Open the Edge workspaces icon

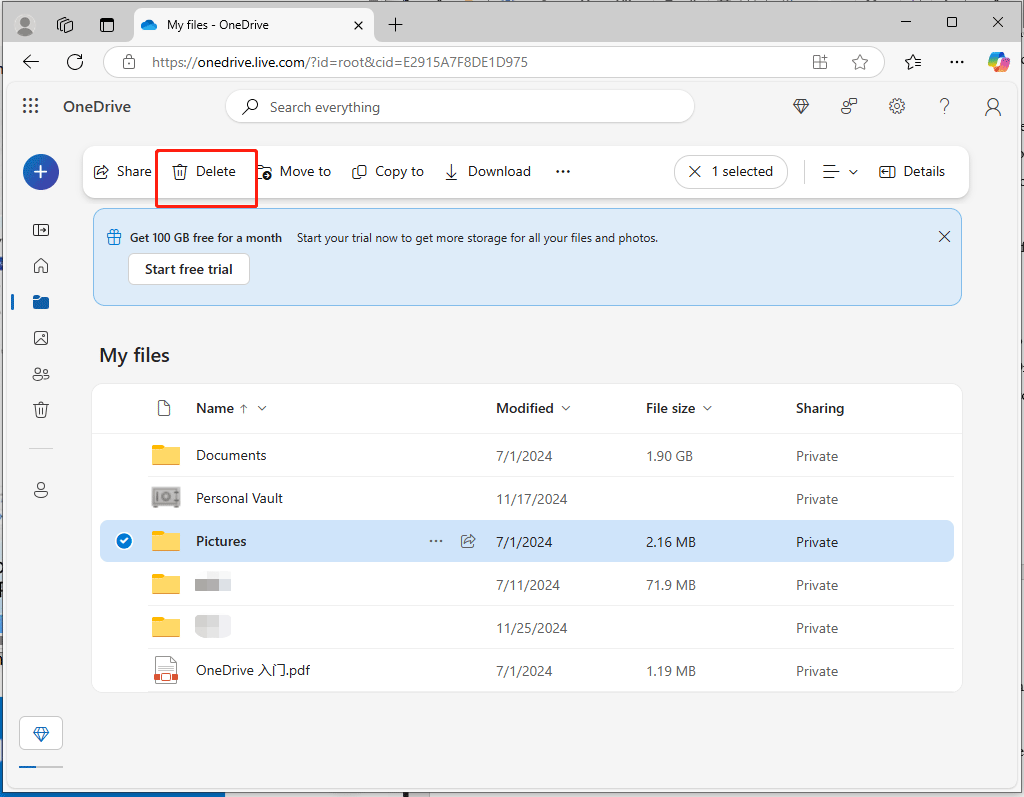click(65, 25)
